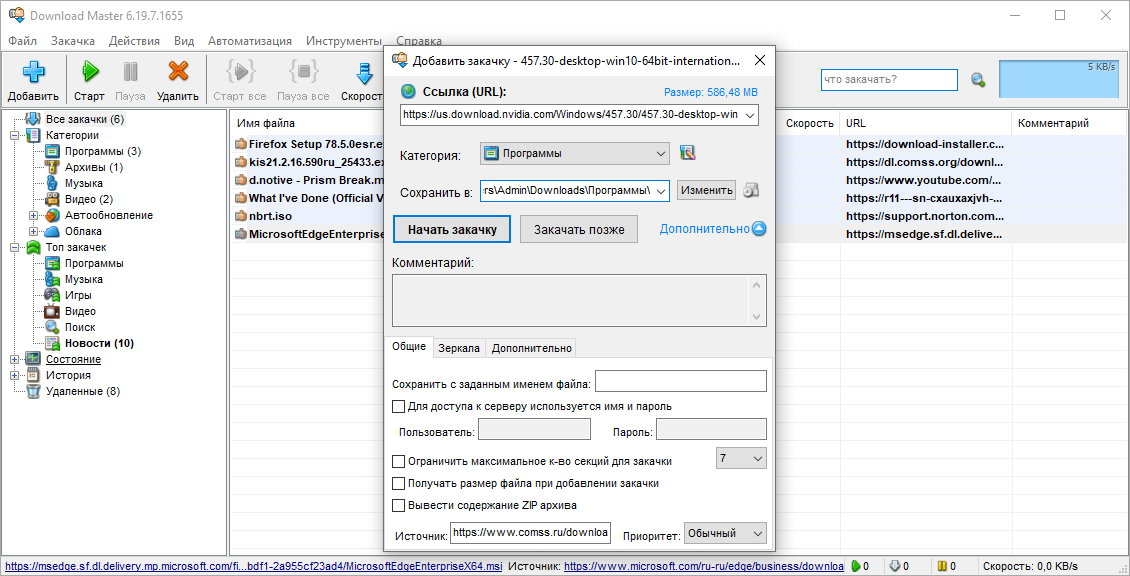Screen dimensions: 1130x576
Task: Expand the Автообновление tree node
Action: click(x=33, y=216)
